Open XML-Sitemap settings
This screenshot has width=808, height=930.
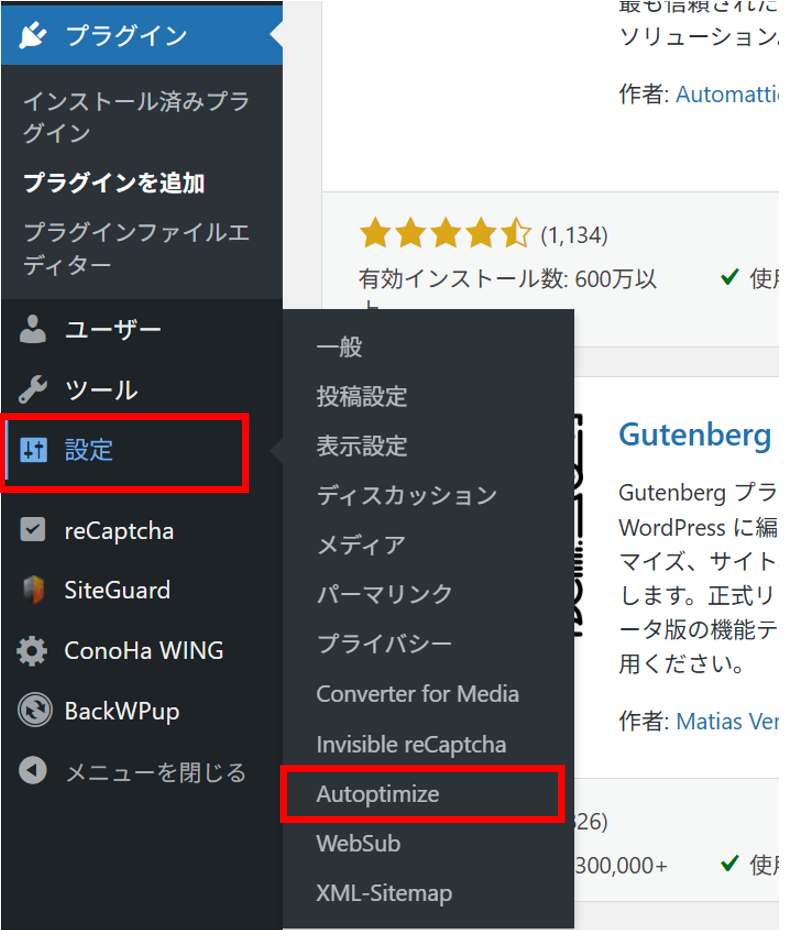[x=384, y=893]
